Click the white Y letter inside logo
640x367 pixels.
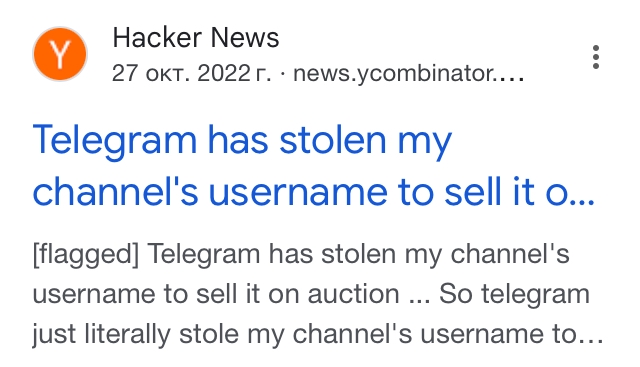pos(60,55)
